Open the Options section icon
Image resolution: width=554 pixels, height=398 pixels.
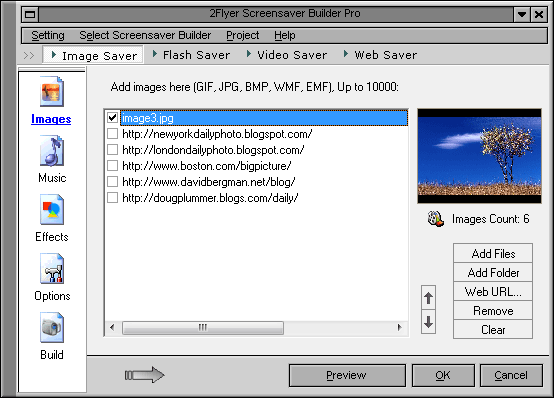coord(52,269)
